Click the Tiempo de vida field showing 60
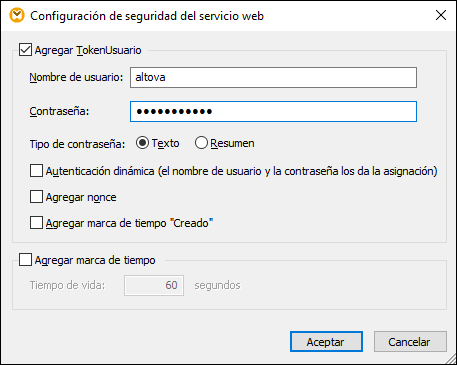The image size is (457, 365). pyautogui.click(x=154, y=285)
